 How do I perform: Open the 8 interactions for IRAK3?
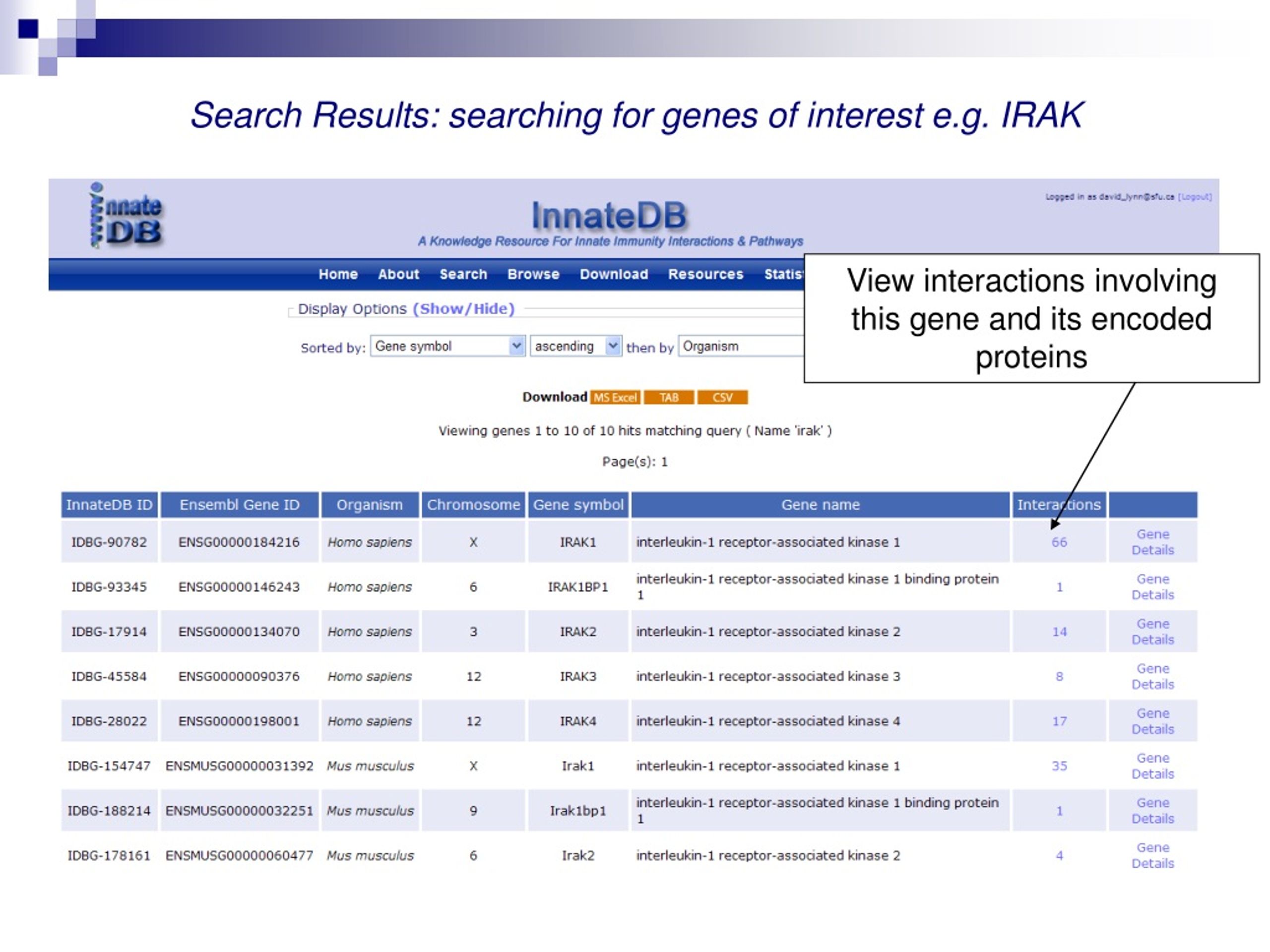1059,676
